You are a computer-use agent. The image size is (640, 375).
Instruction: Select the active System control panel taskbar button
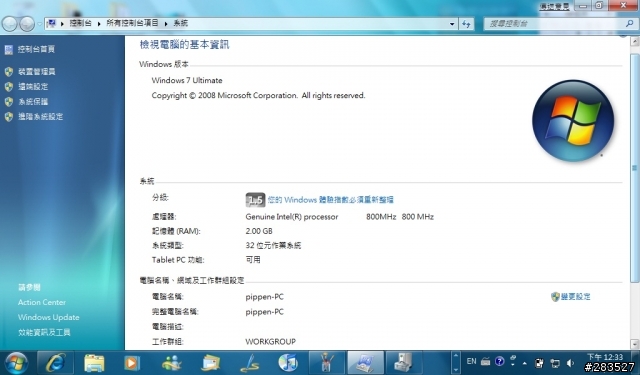point(366,363)
